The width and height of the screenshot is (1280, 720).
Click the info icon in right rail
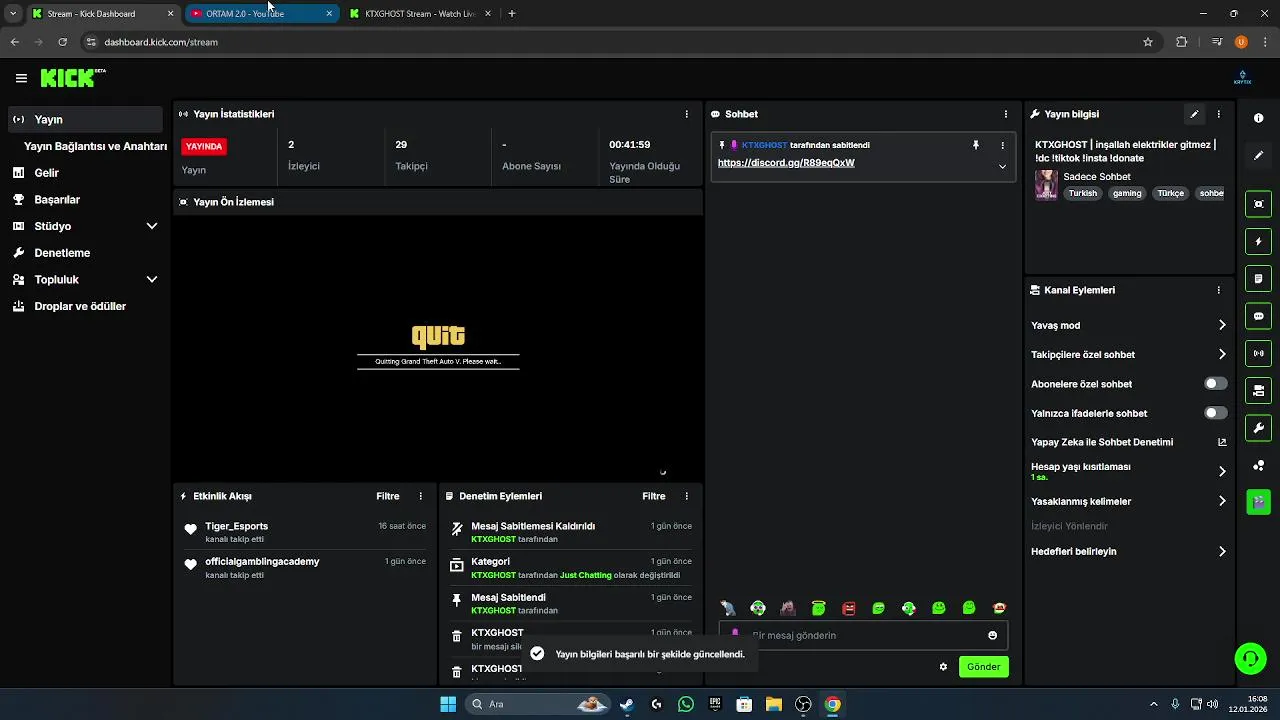coord(1259,118)
